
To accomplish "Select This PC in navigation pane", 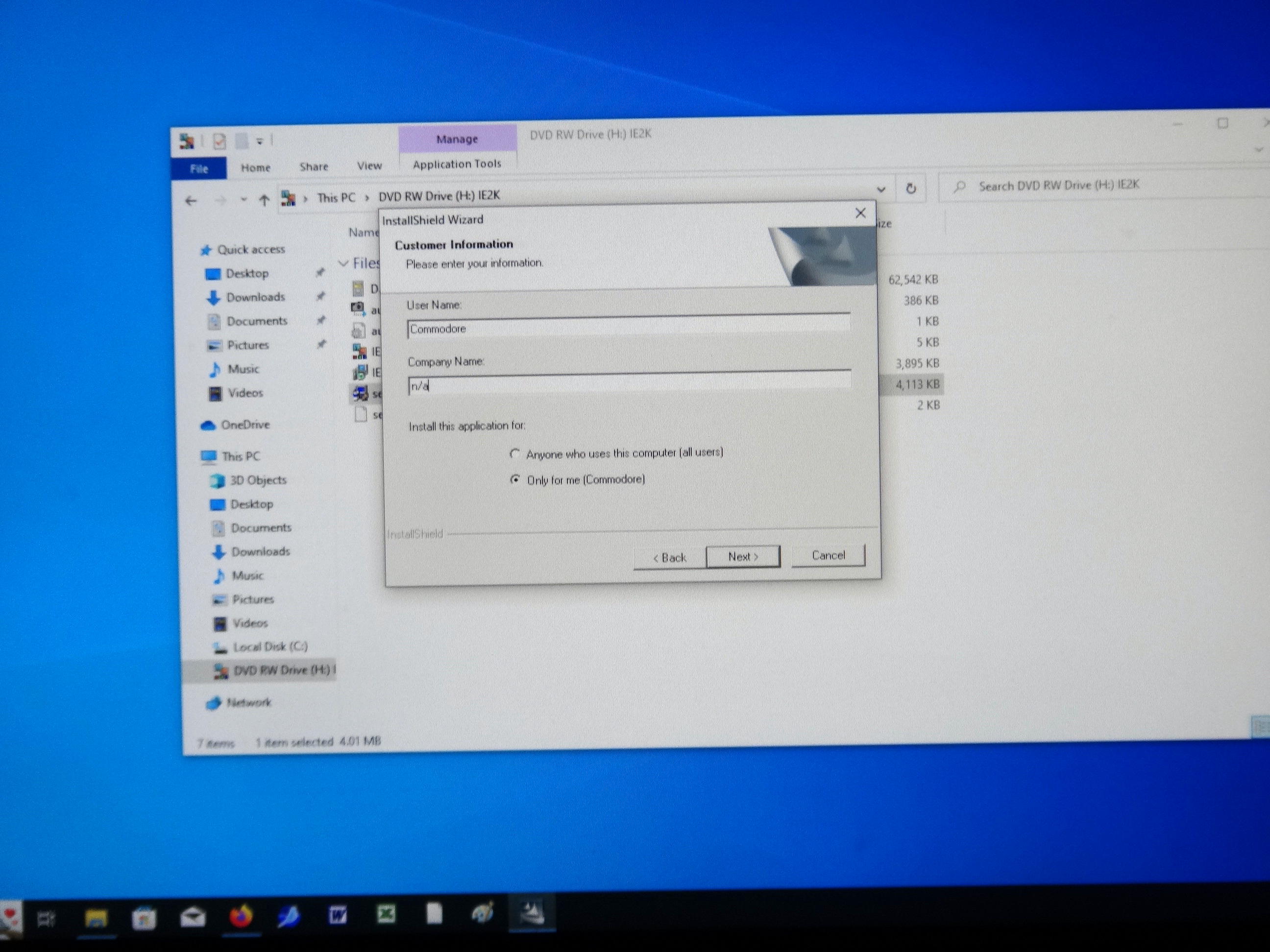I will (241, 457).
